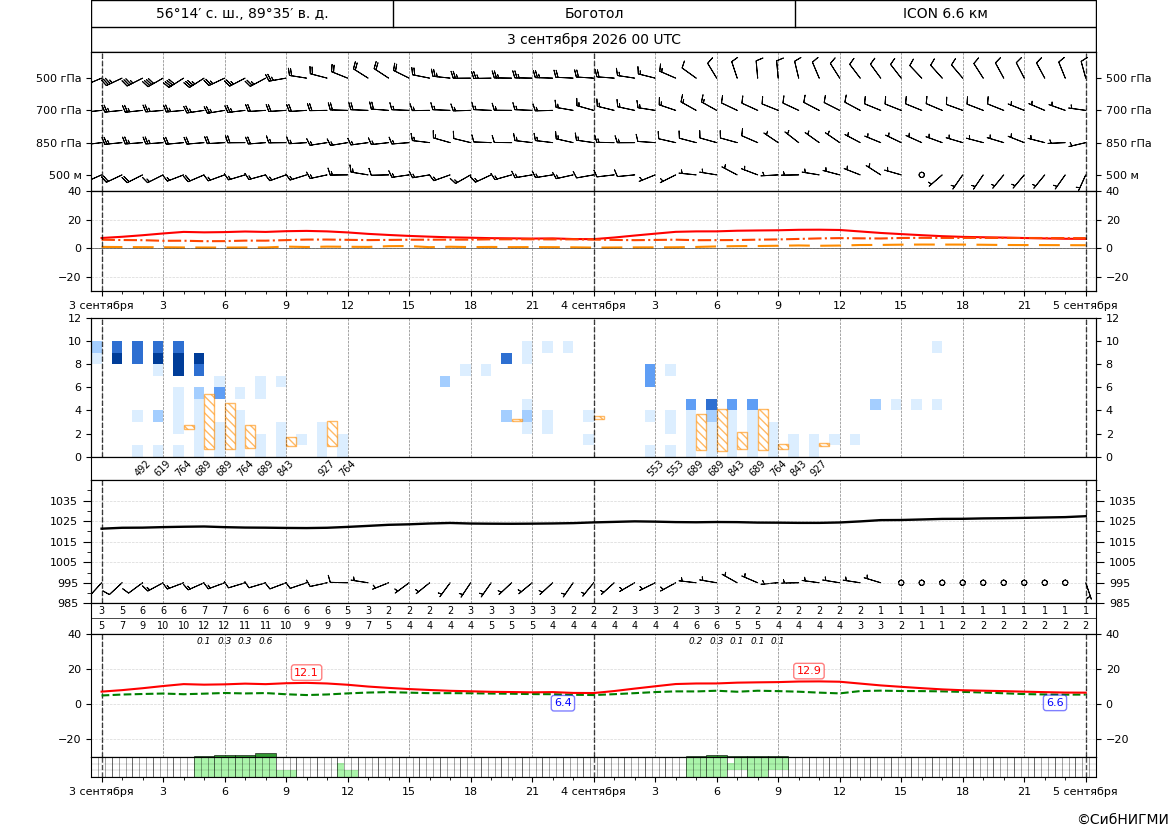Click the 492 cloud base value label

(x=142, y=468)
